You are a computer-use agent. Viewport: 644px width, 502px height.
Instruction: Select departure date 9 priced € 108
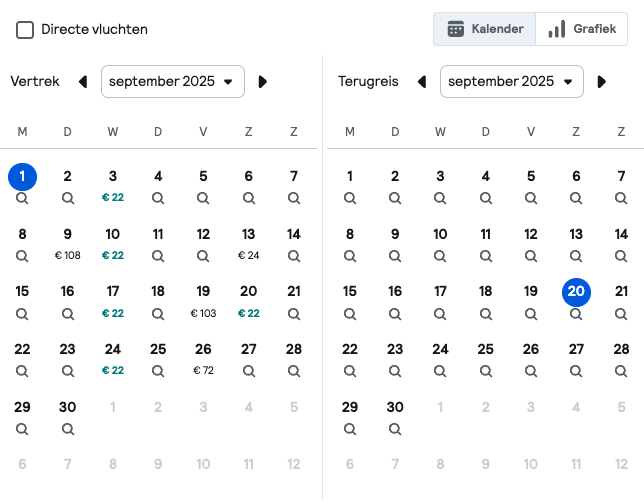point(68,244)
